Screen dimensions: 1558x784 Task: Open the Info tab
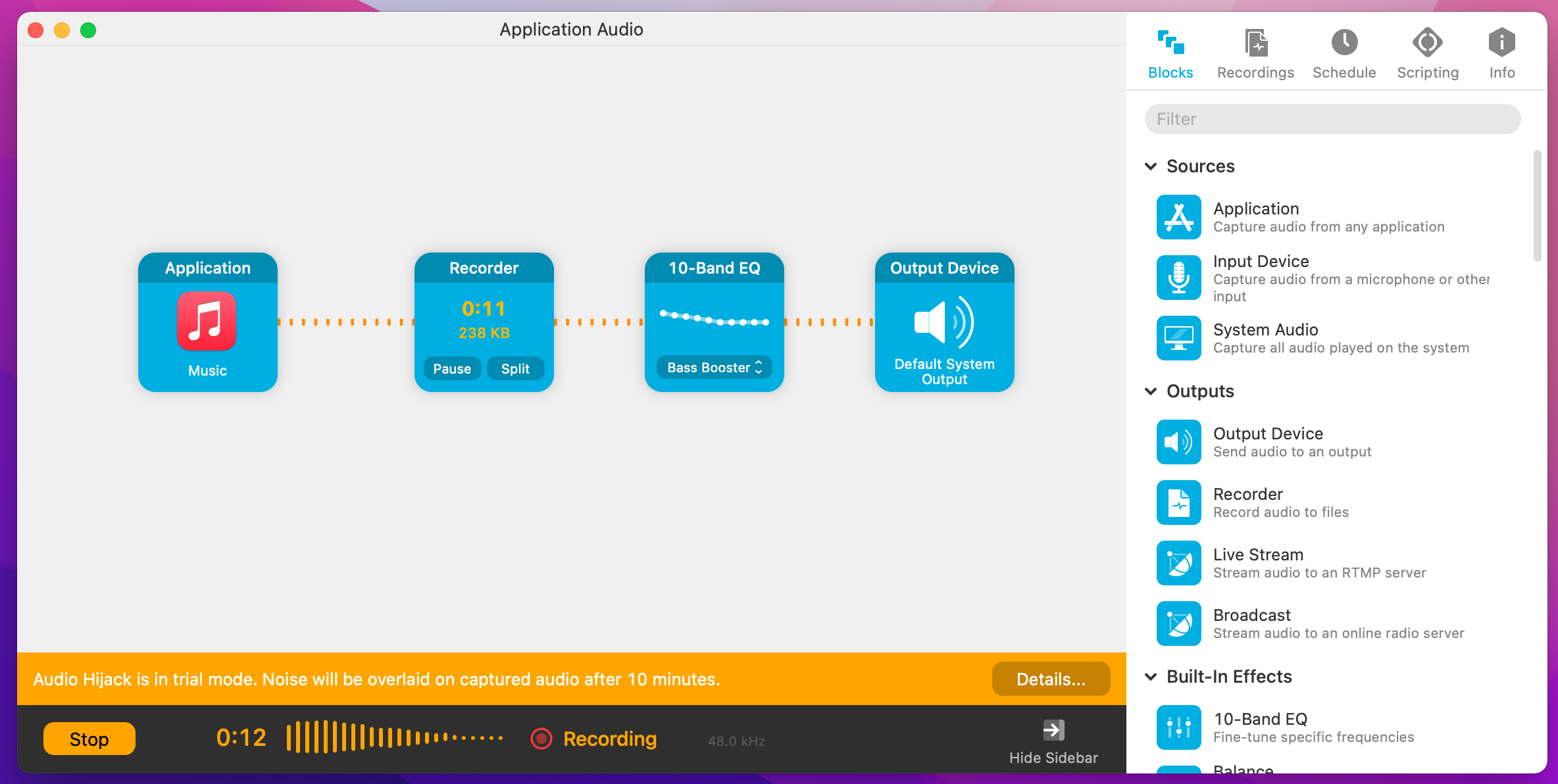pos(1502,55)
